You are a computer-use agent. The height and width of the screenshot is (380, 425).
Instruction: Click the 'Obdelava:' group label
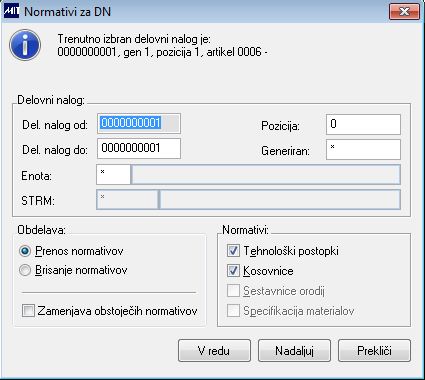(x=42, y=230)
